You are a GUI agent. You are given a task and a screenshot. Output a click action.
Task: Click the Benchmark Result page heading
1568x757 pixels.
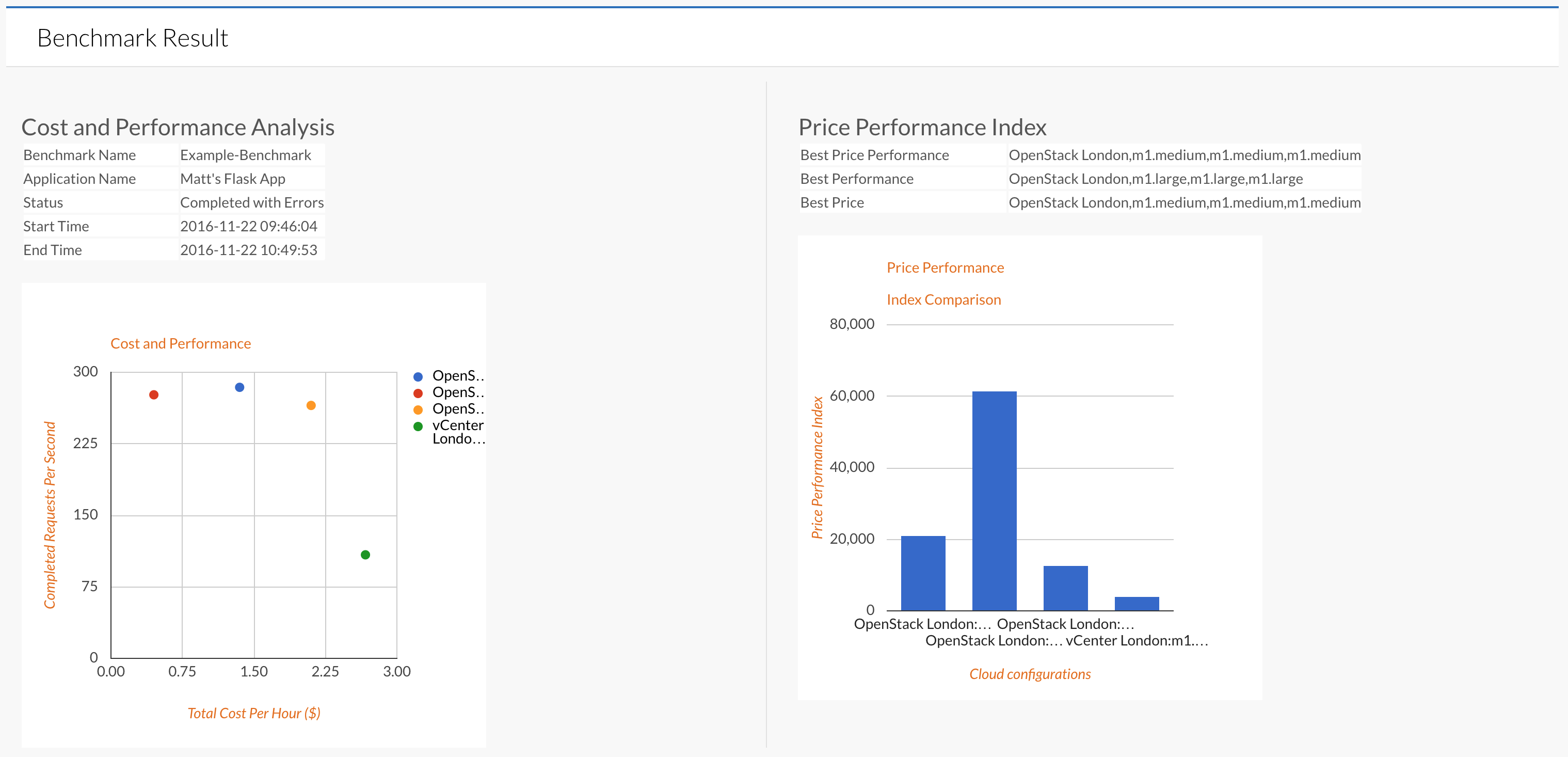click(132, 38)
